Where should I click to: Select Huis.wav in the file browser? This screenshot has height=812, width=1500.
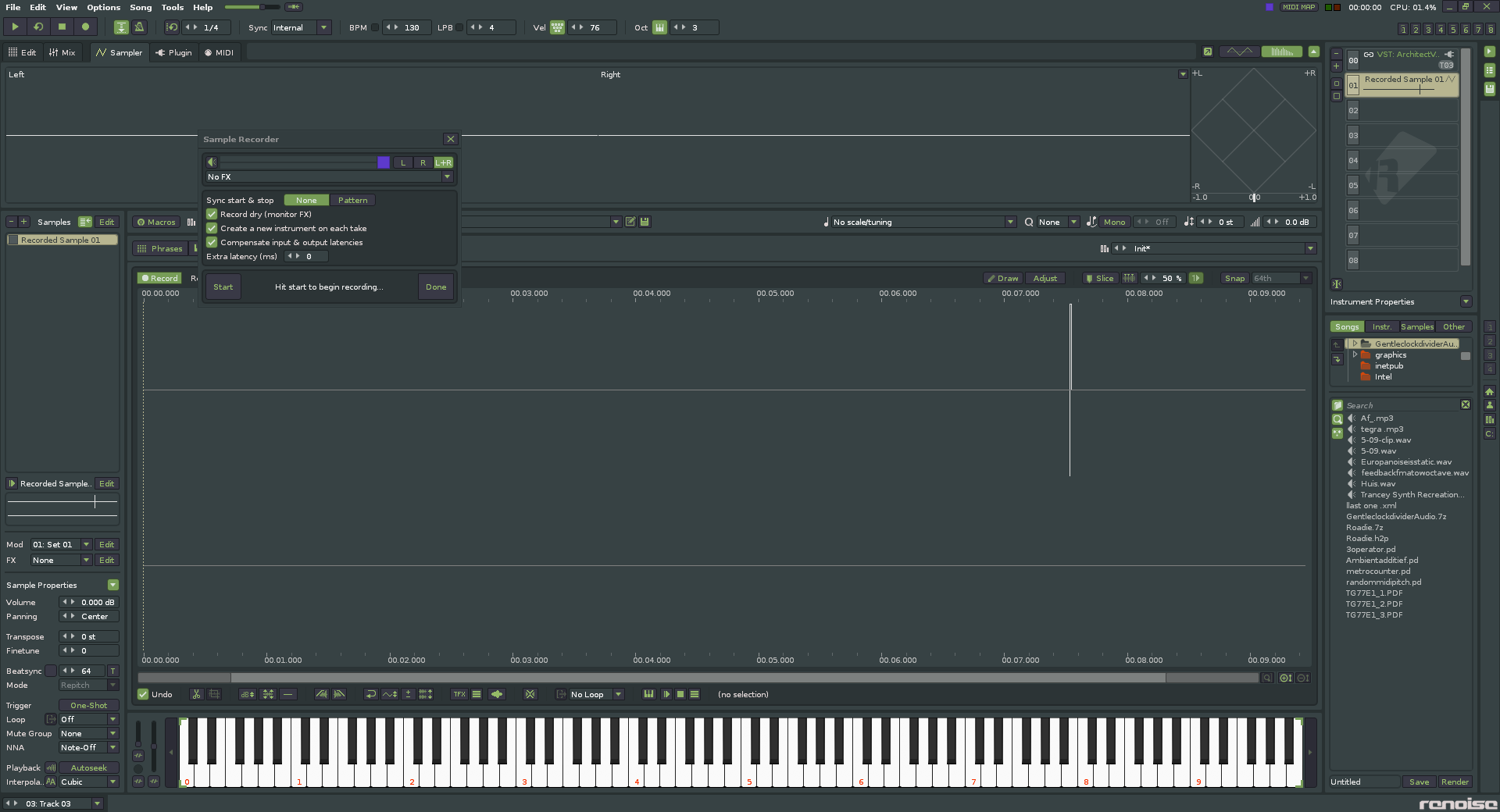tap(1377, 483)
